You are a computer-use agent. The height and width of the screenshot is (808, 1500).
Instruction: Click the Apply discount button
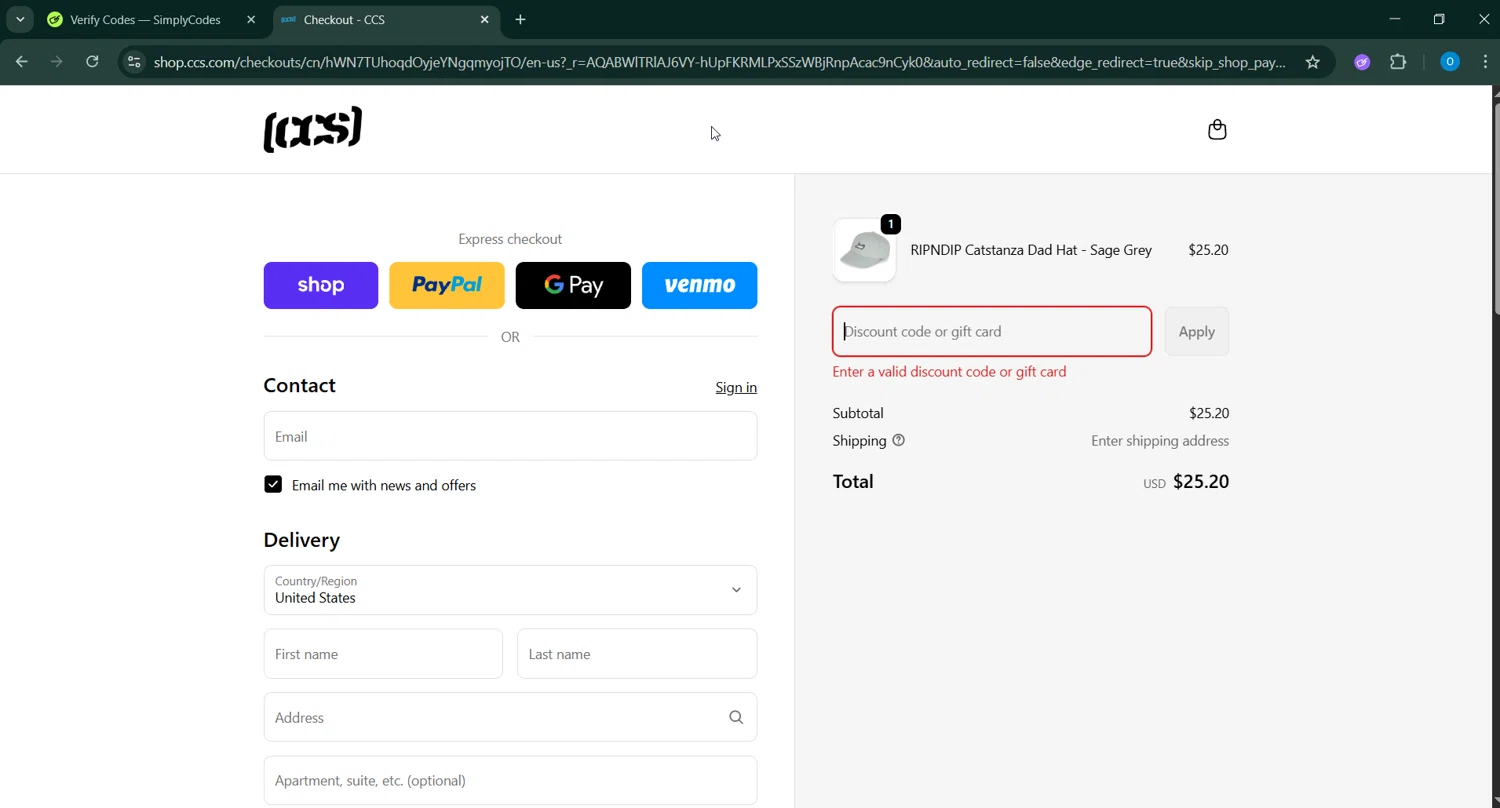(x=1197, y=331)
